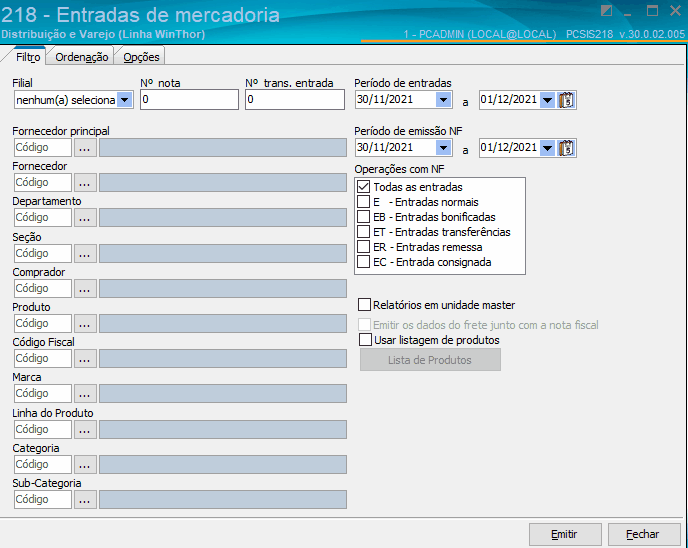Open lookup button for Produto

coord(85,324)
